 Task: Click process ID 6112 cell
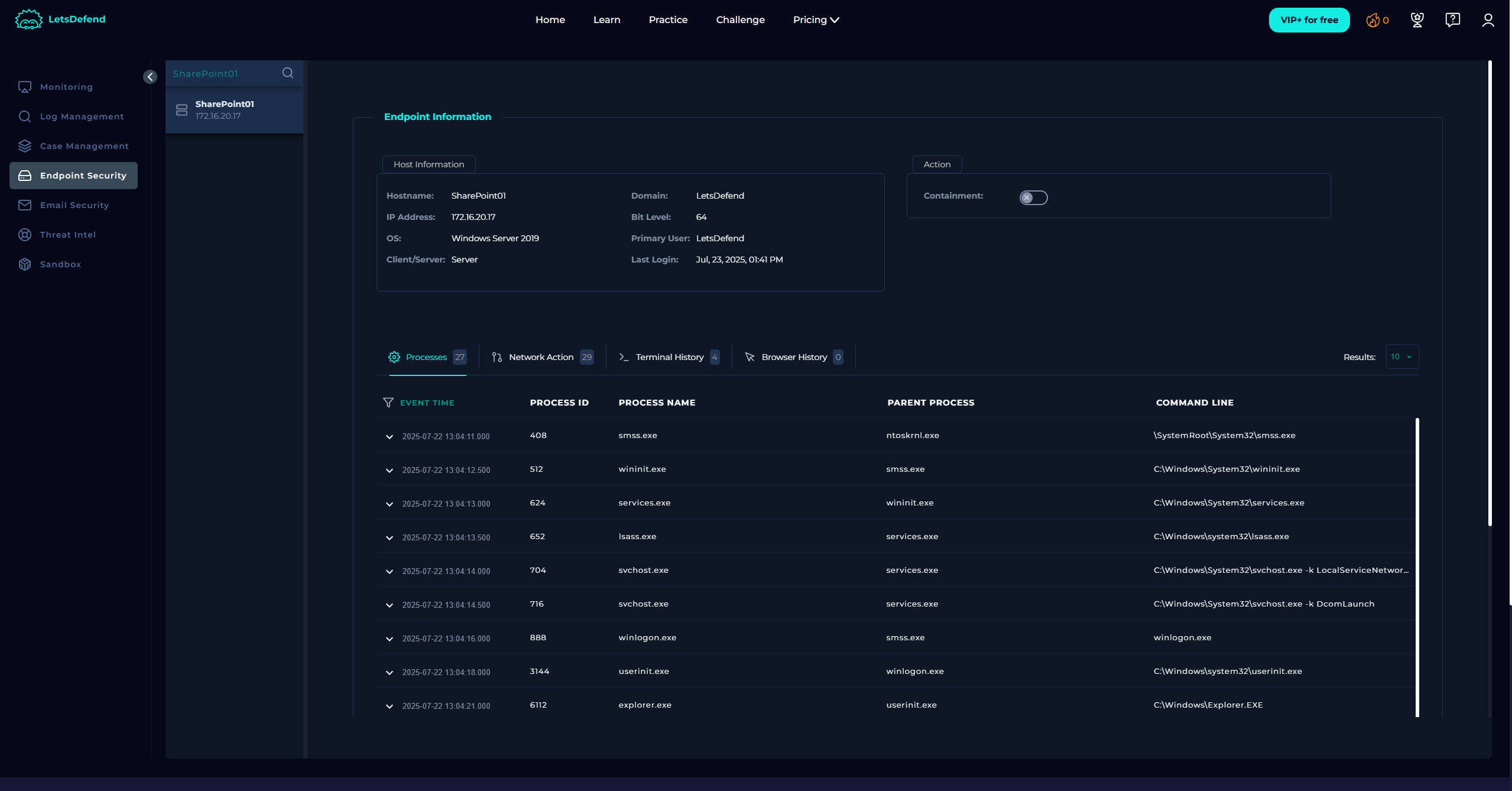pyautogui.click(x=538, y=705)
